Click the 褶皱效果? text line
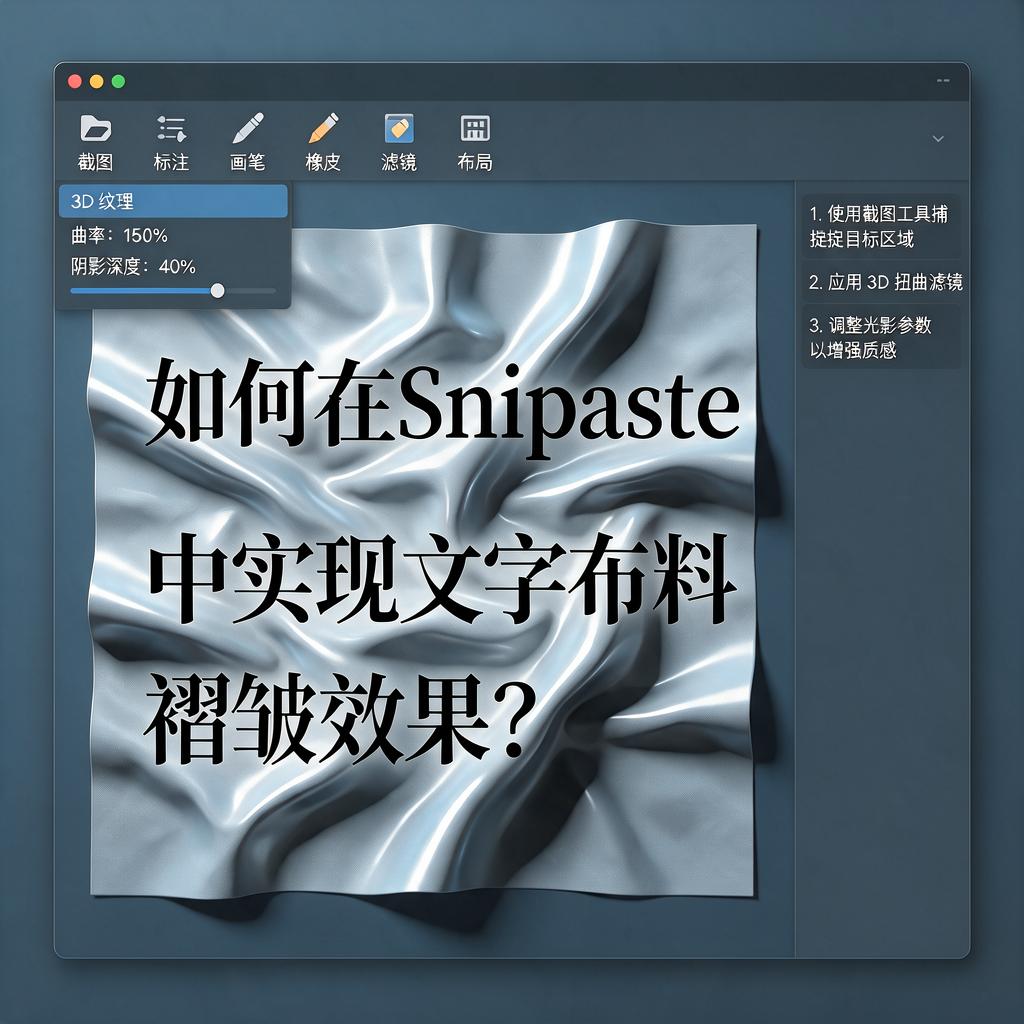The width and height of the screenshot is (1024, 1024). click(x=340, y=717)
